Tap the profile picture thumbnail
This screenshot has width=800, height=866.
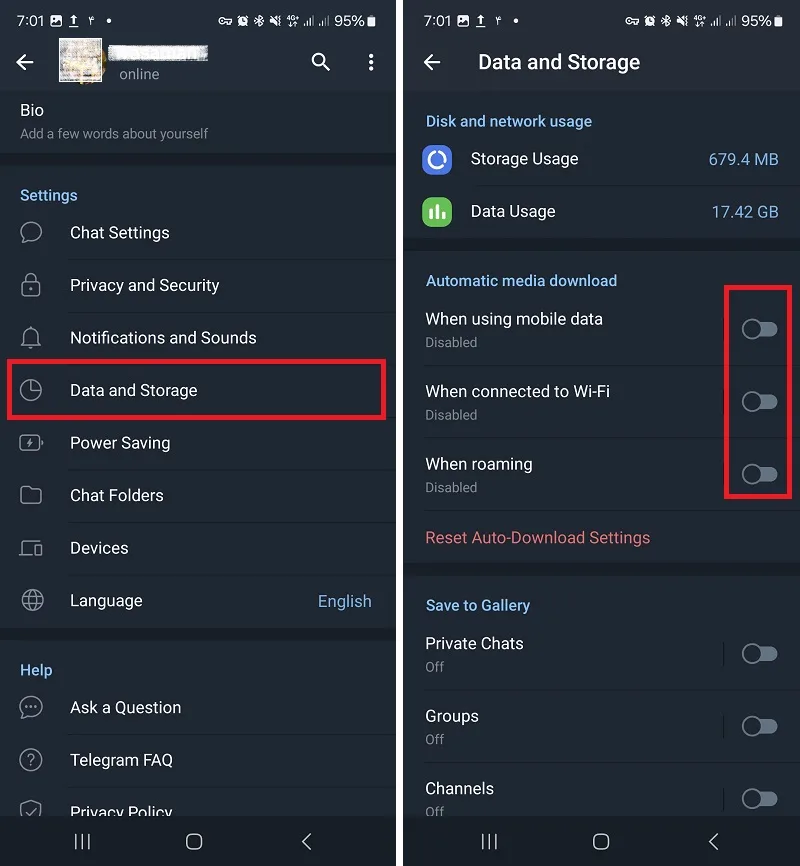[81, 60]
